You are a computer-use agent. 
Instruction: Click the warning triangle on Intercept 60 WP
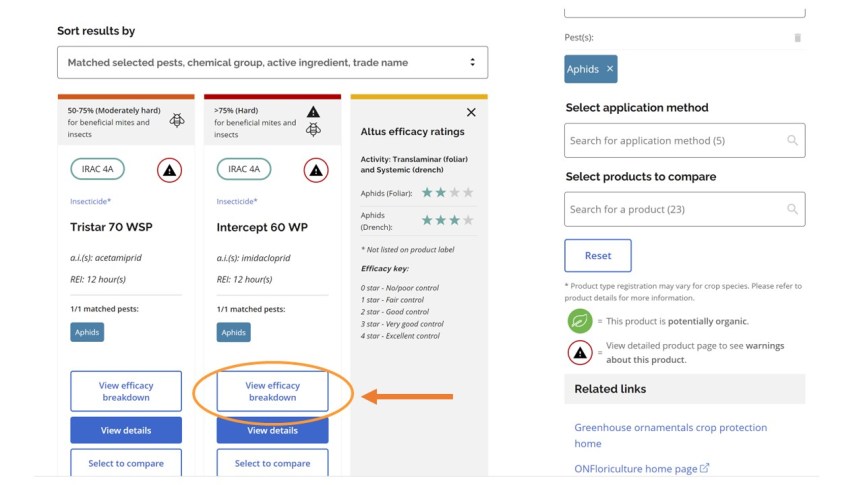pos(316,170)
